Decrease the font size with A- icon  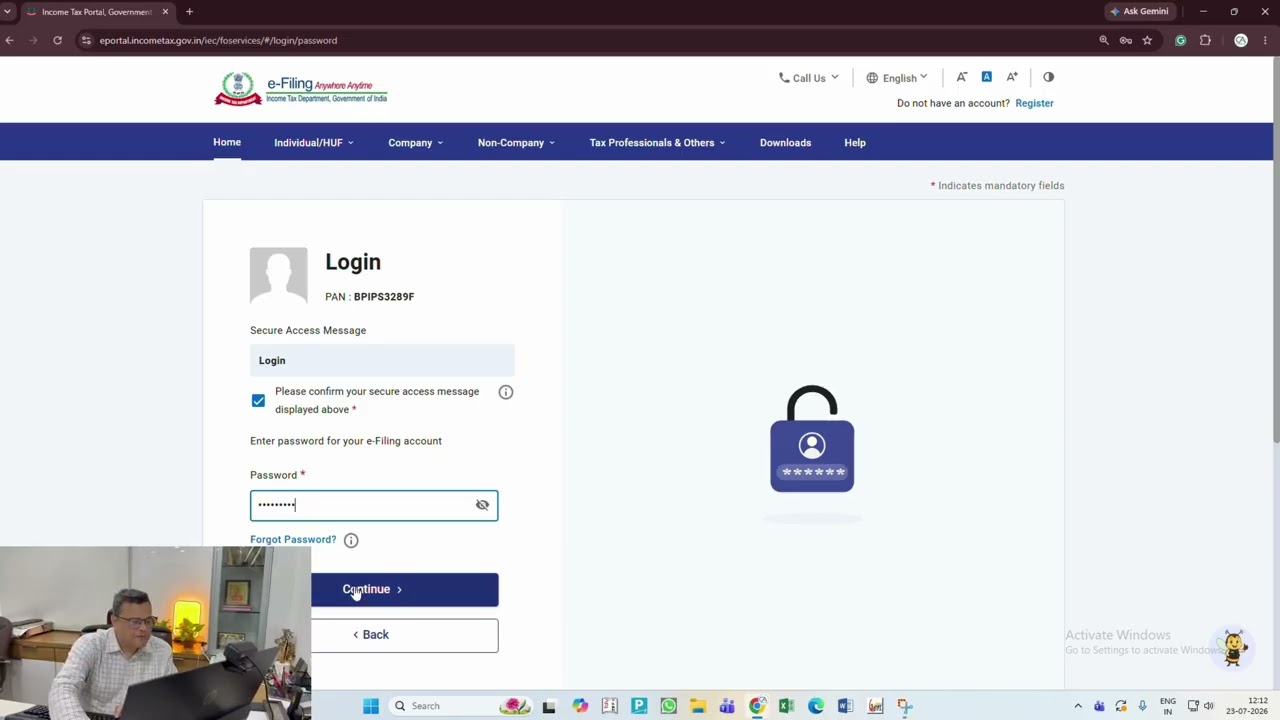(962, 77)
